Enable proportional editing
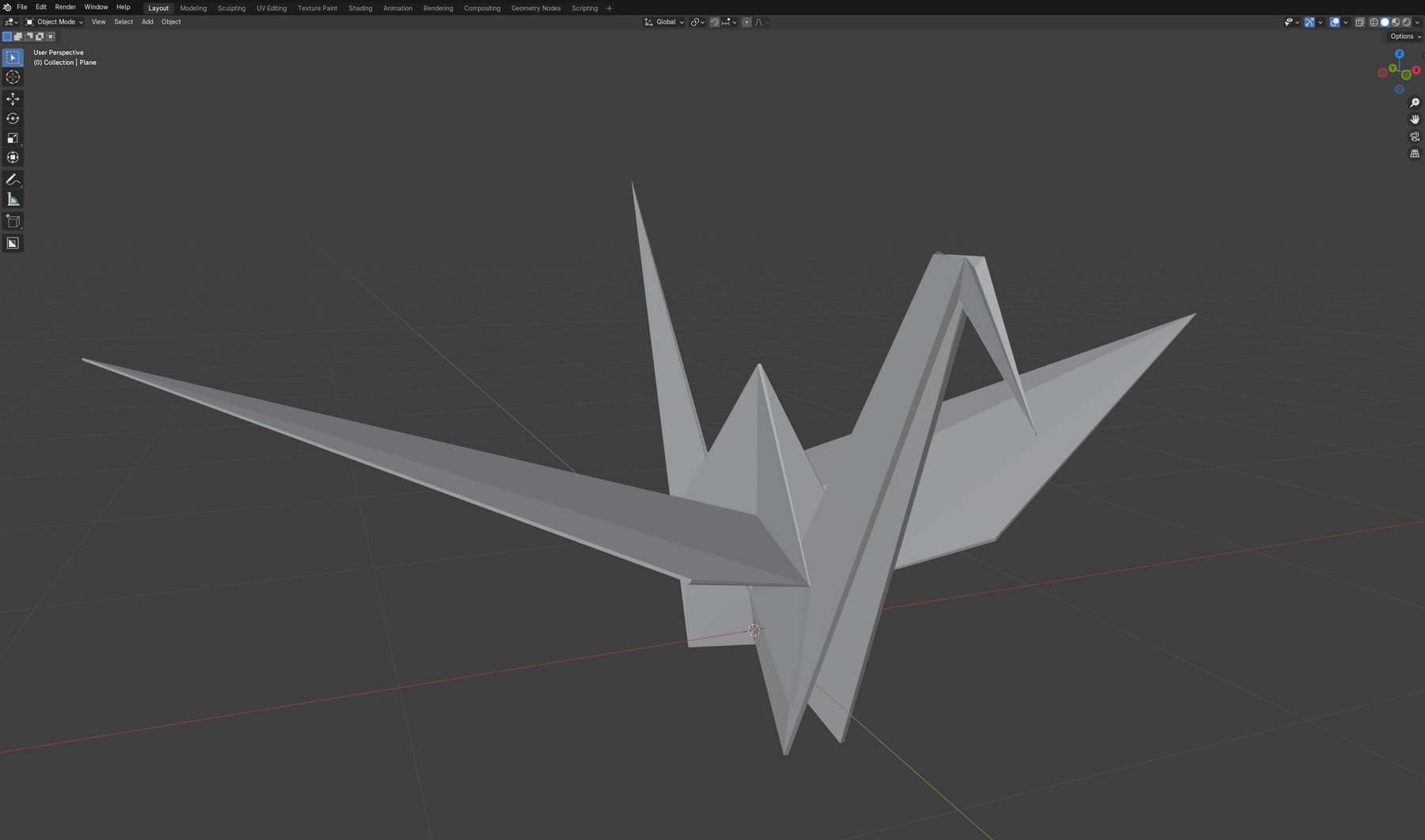This screenshot has height=840, width=1425. tap(747, 22)
